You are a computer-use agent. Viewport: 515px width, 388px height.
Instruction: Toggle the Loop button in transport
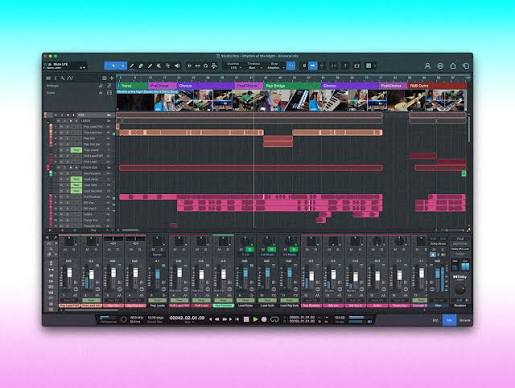pyautogui.click(x=274, y=319)
